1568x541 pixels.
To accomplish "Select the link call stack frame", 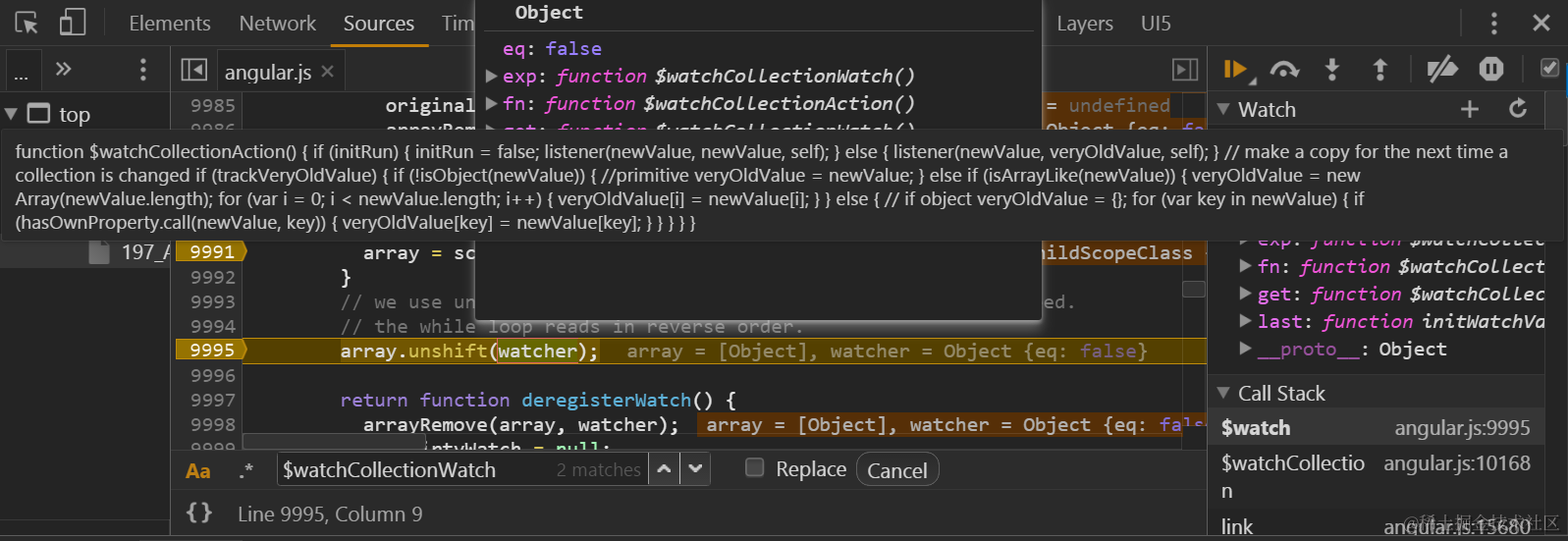I will pyautogui.click(x=1376, y=526).
